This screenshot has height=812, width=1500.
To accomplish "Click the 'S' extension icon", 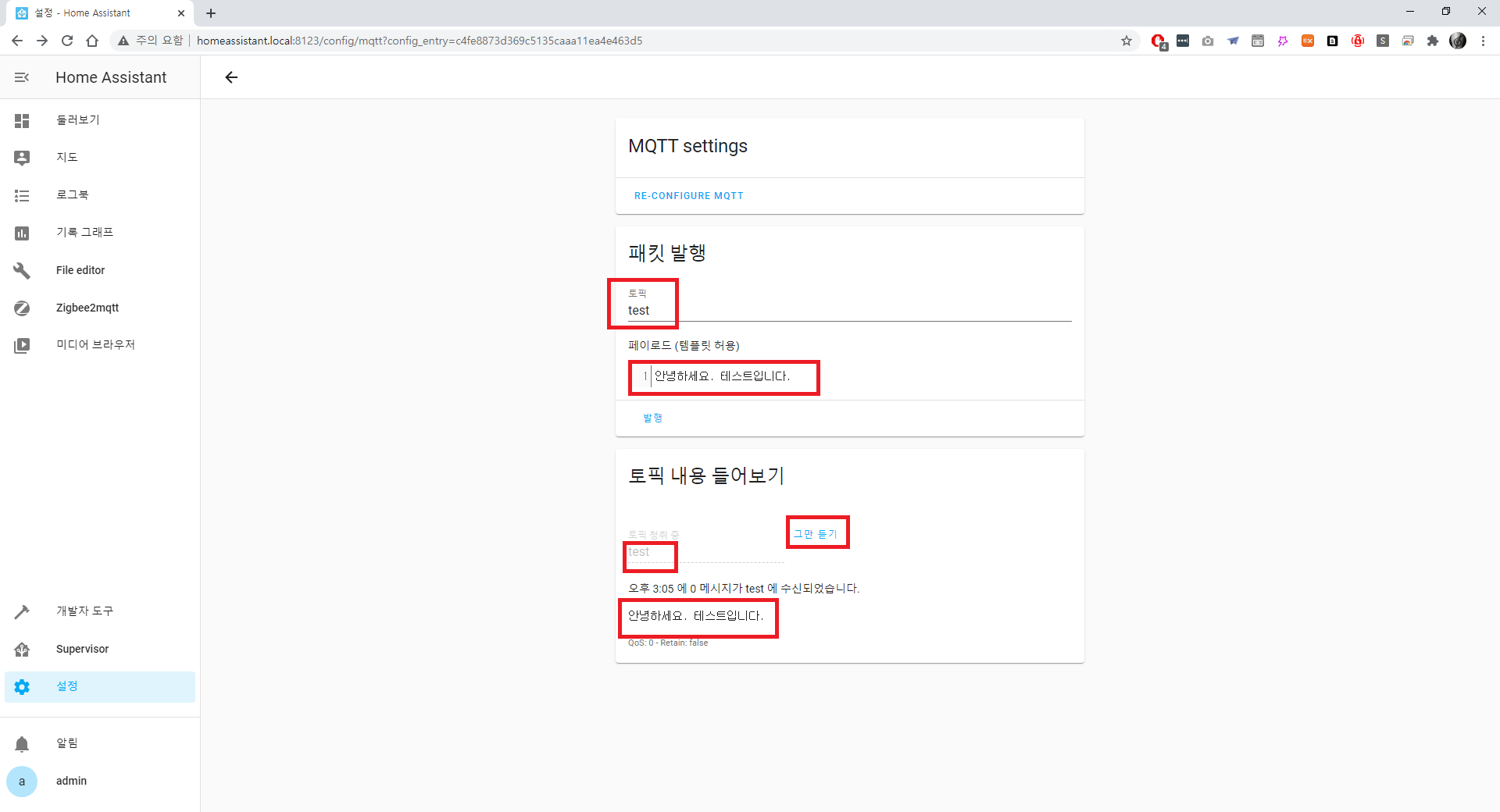I will [1383, 41].
